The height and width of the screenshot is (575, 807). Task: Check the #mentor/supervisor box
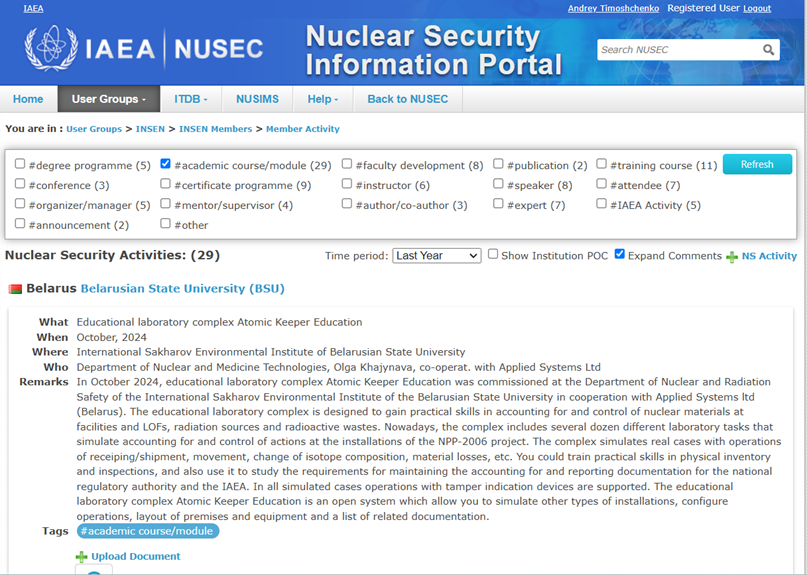[x=165, y=203]
